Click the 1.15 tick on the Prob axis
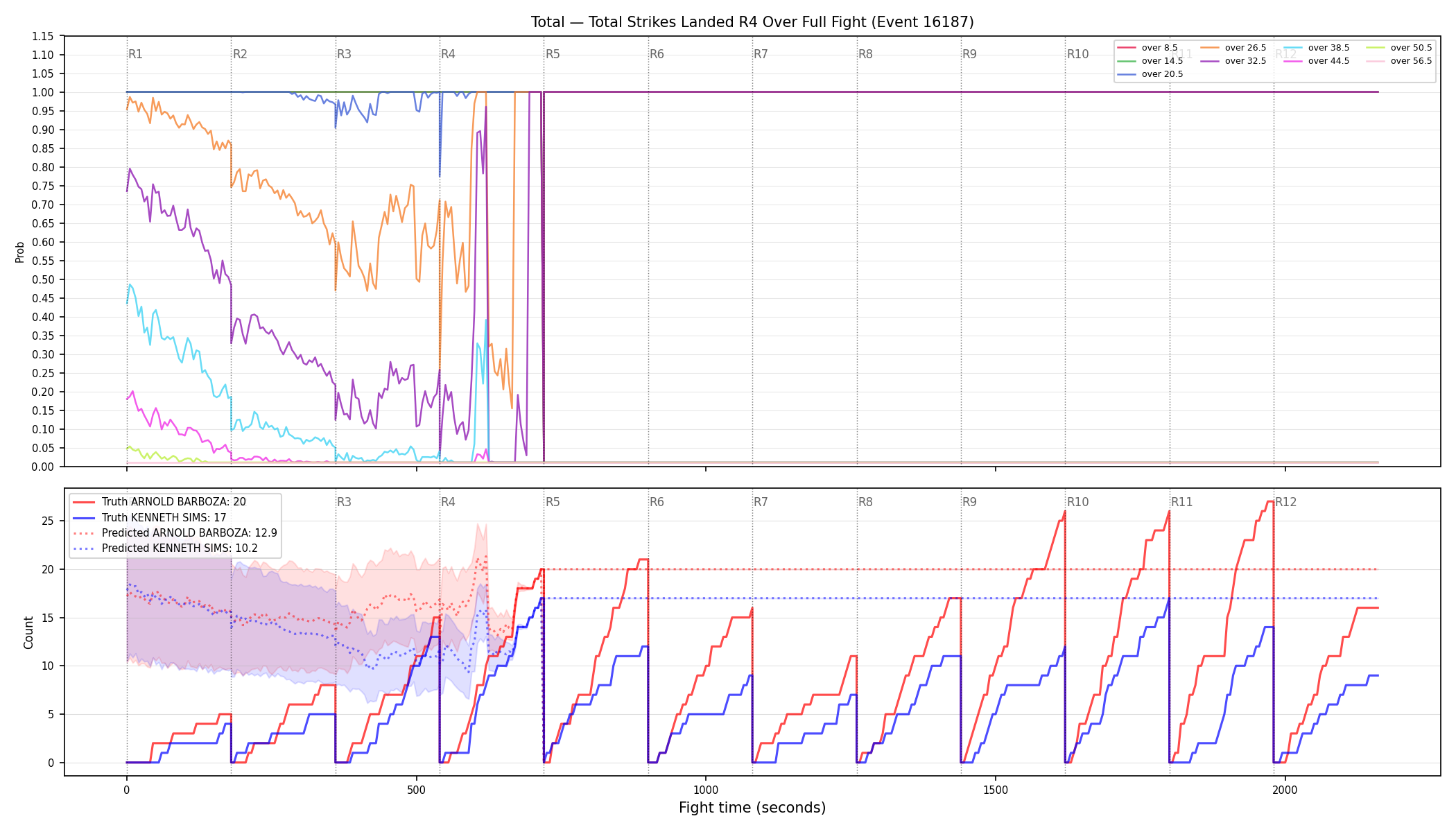This screenshot has height=832, width=1456. coord(43,36)
